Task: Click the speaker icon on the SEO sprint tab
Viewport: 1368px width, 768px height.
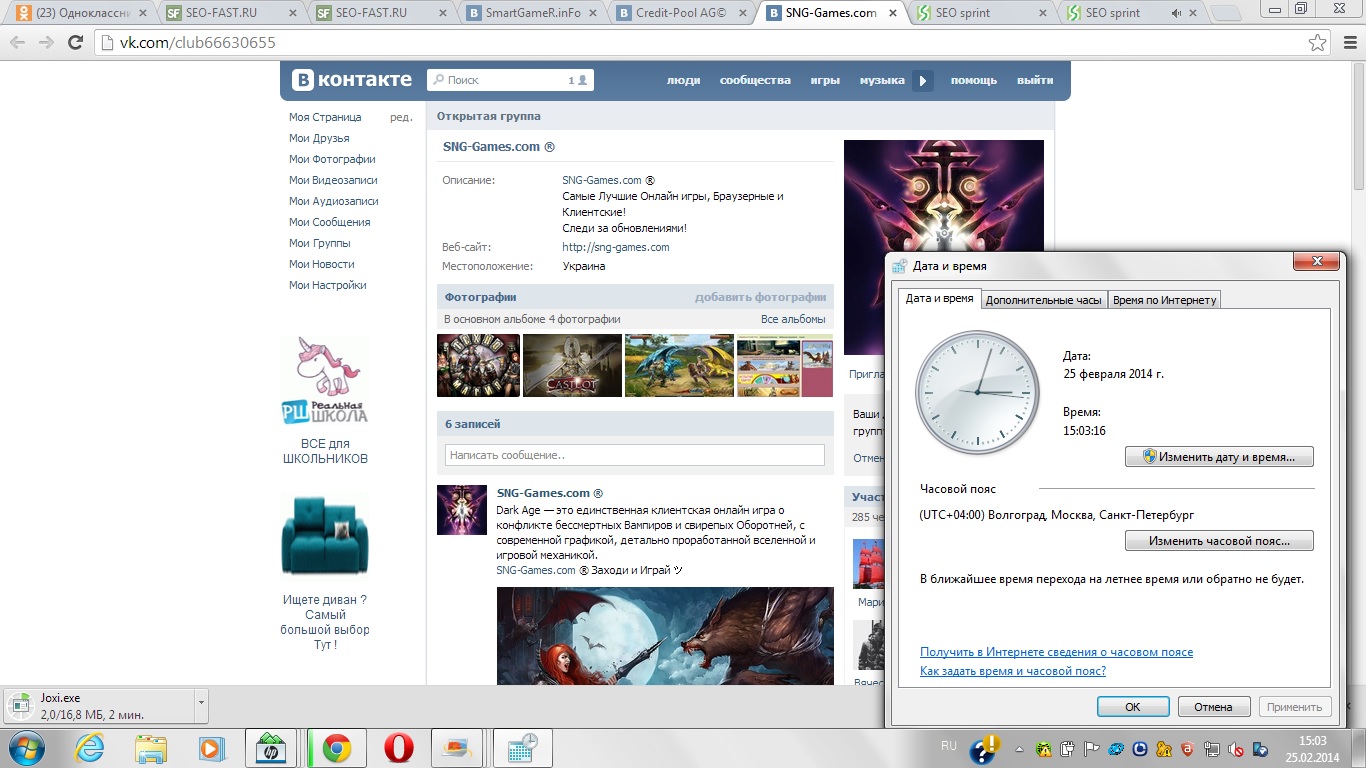Action: [x=1176, y=13]
